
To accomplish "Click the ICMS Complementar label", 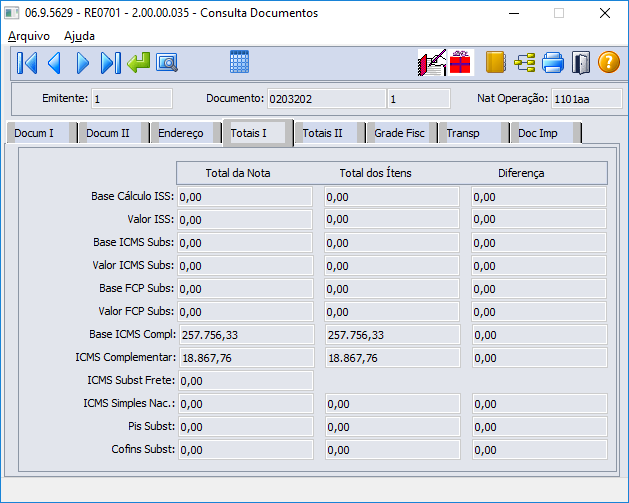I will click(x=126, y=357).
